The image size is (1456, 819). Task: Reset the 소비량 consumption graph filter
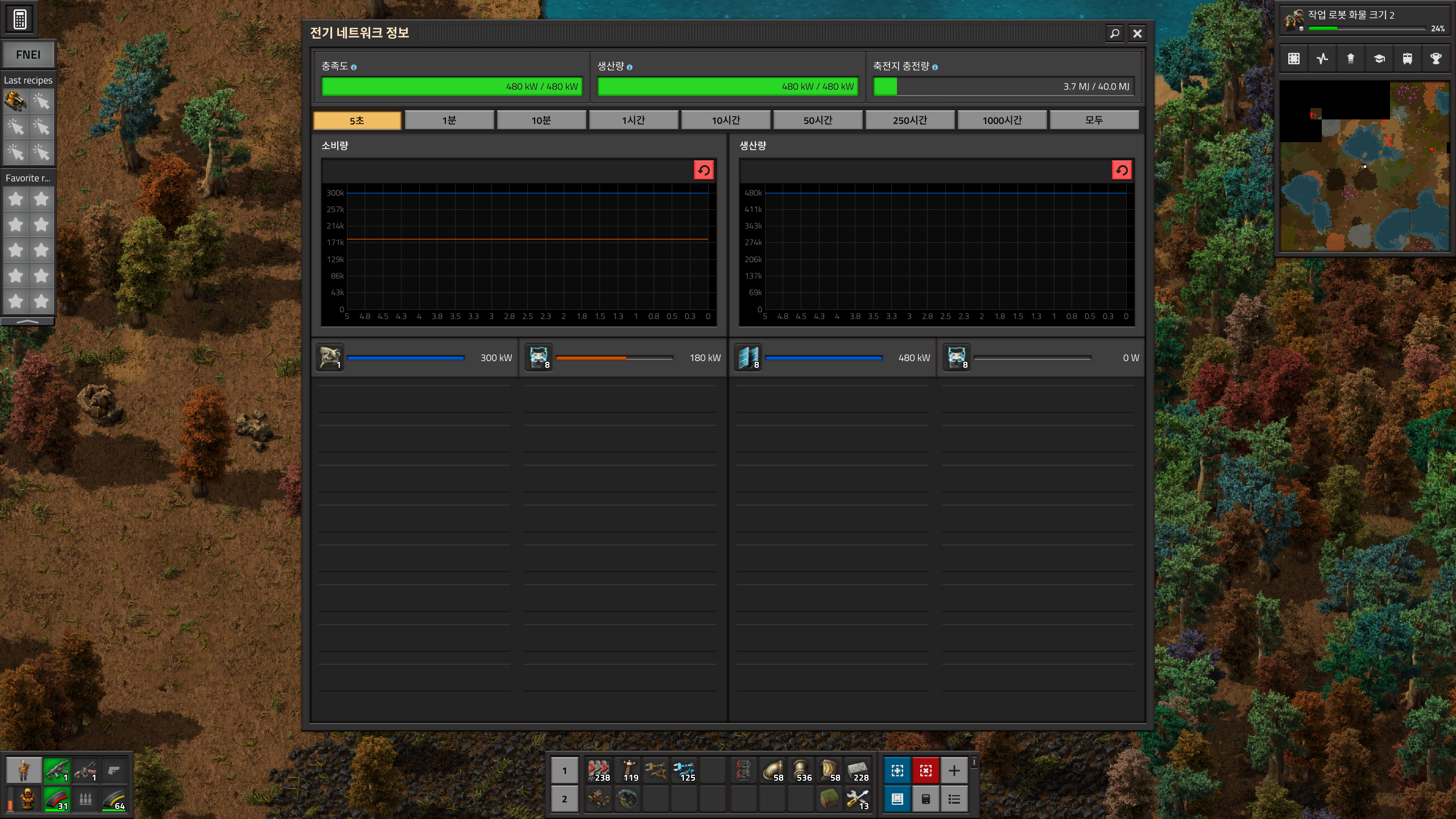tap(704, 170)
